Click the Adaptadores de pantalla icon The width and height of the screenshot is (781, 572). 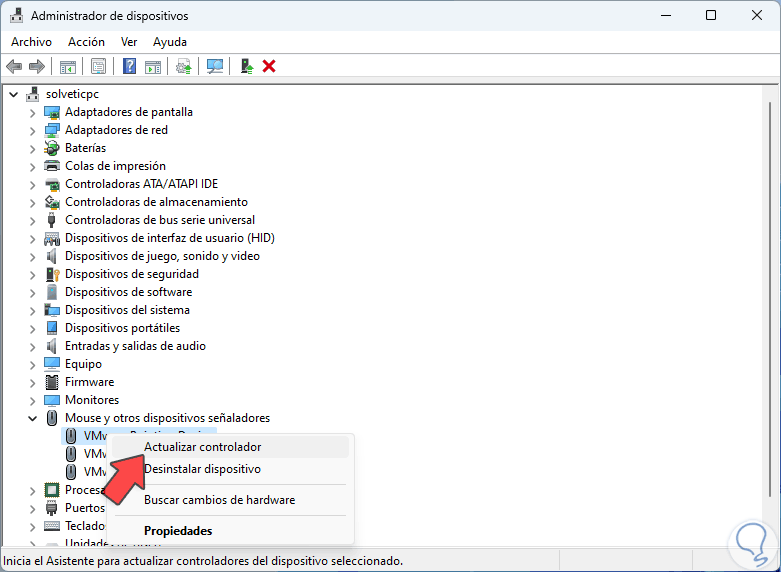(x=52, y=112)
